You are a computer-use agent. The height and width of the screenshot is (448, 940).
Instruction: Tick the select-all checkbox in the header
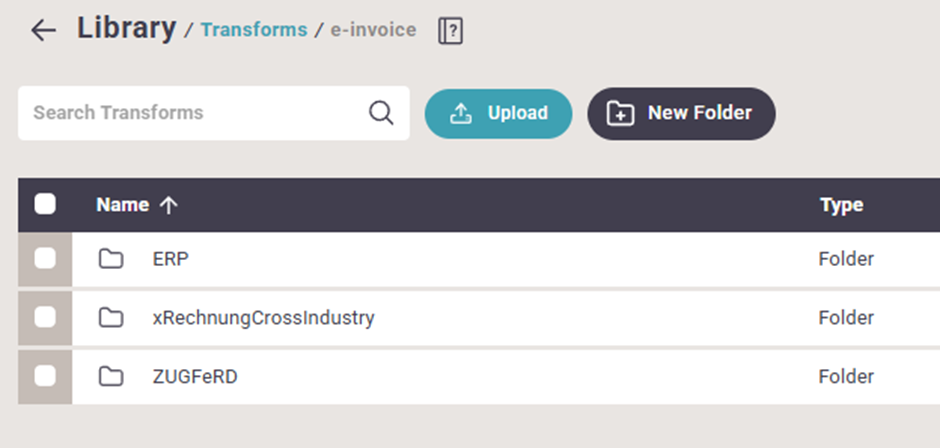click(45, 205)
